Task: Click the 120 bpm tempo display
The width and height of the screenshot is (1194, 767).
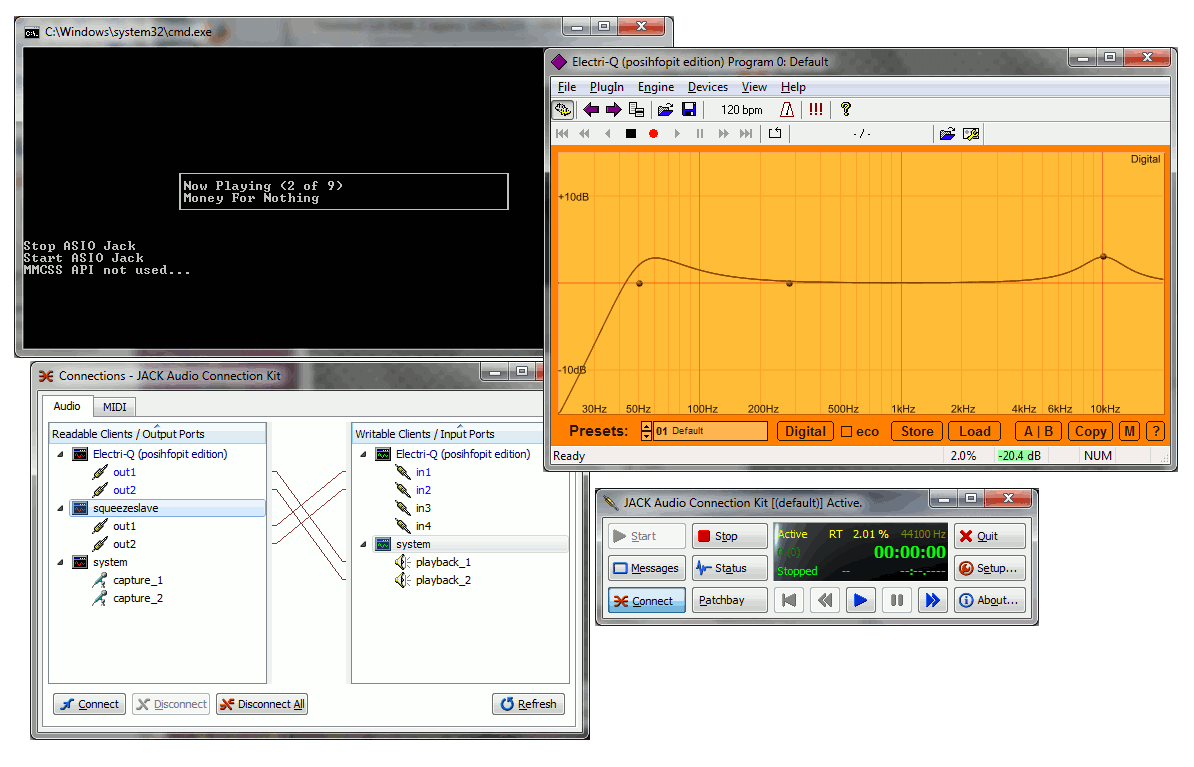Action: (742, 110)
